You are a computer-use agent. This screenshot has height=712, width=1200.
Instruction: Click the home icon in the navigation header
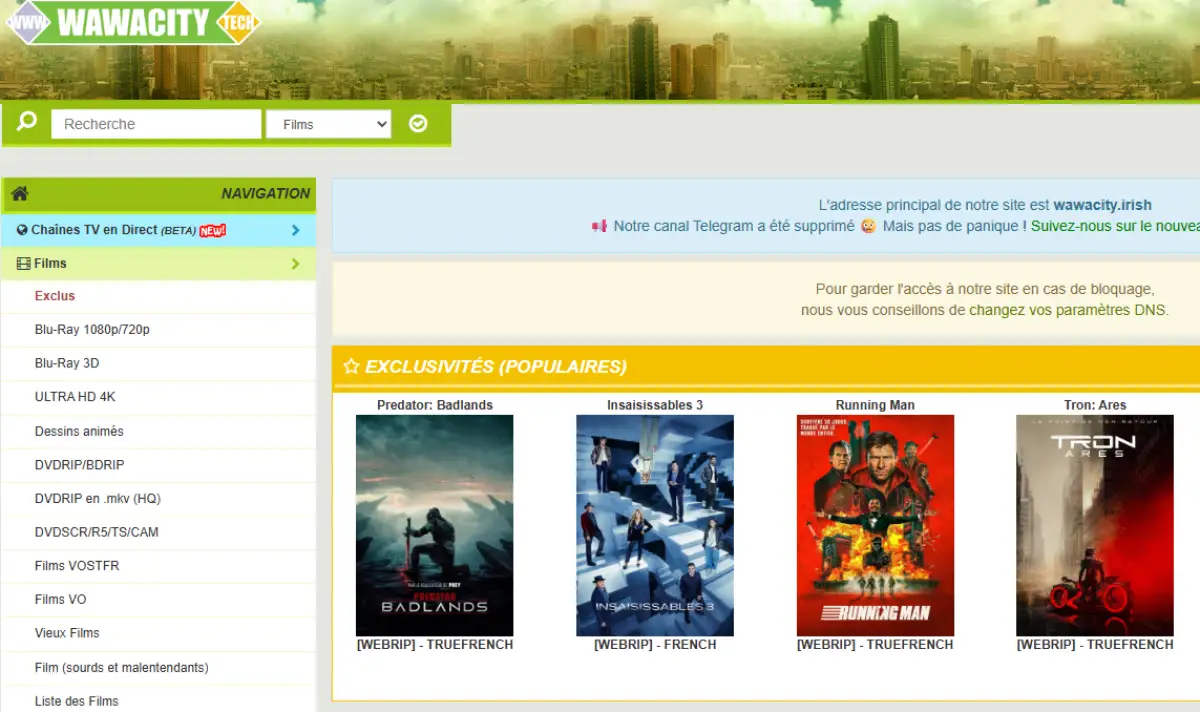(x=20, y=193)
